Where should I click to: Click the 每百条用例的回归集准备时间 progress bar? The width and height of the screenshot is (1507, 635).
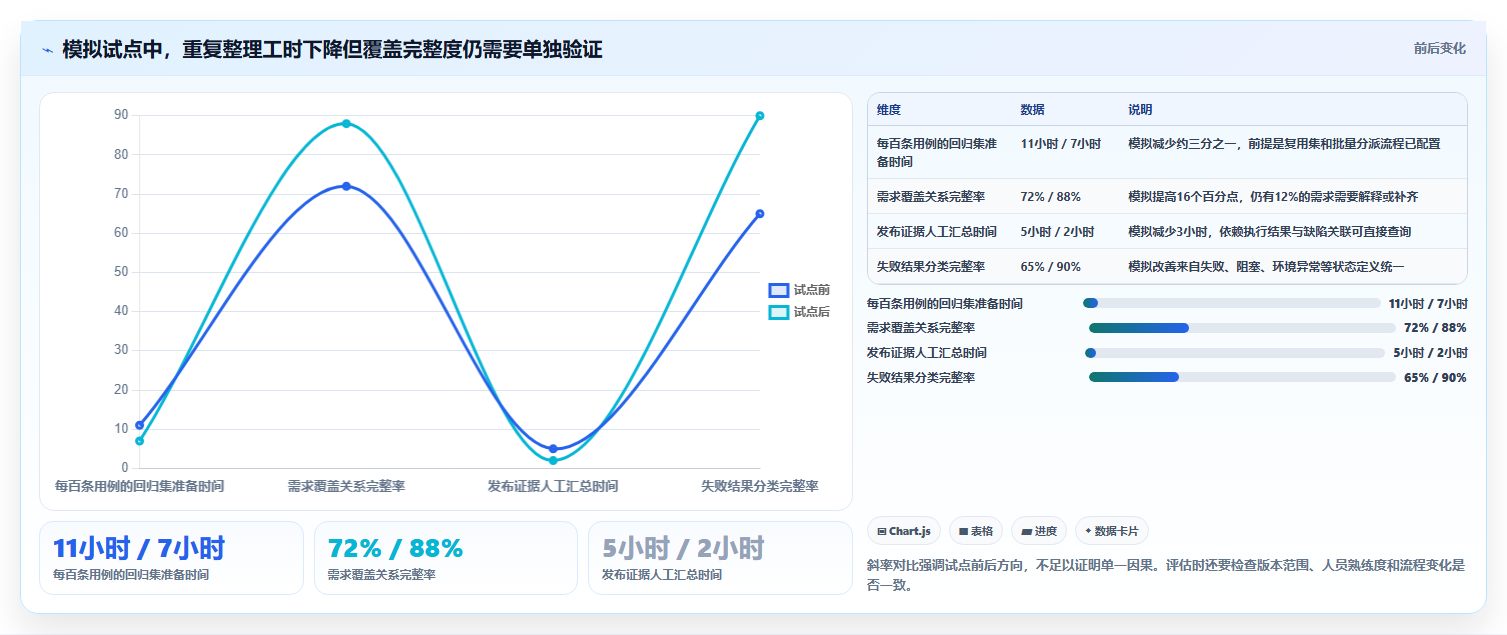pyautogui.click(x=1231, y=303)
